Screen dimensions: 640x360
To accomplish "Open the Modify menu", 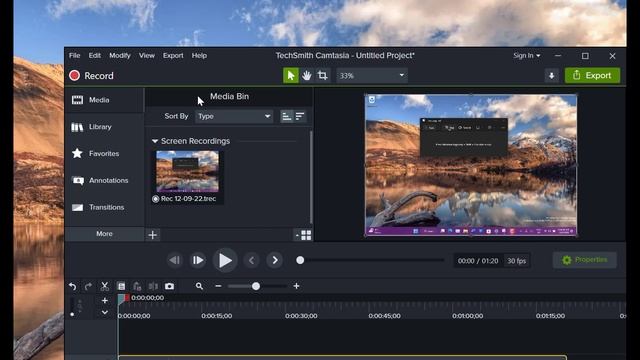I will 120,56.
